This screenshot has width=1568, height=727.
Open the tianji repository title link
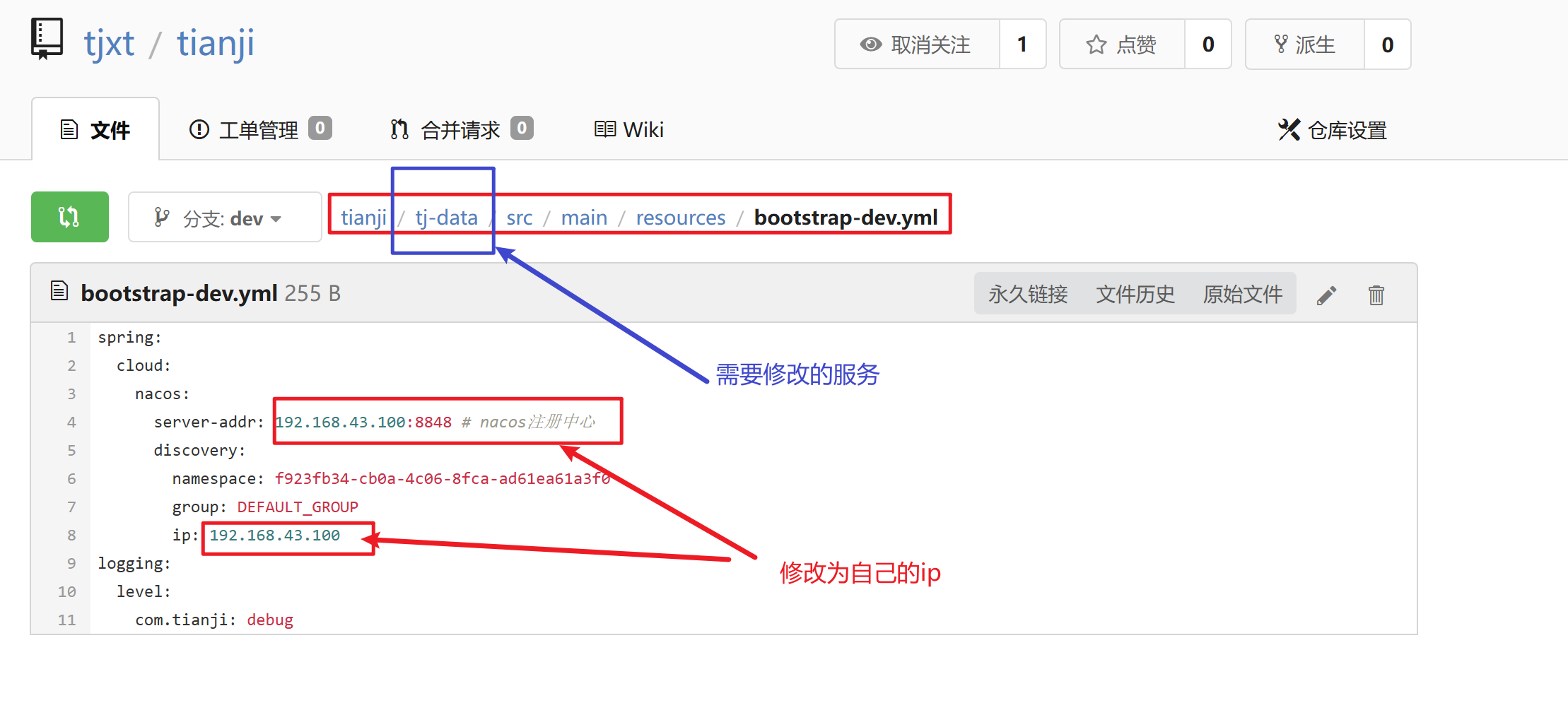(x=216, y=44)
